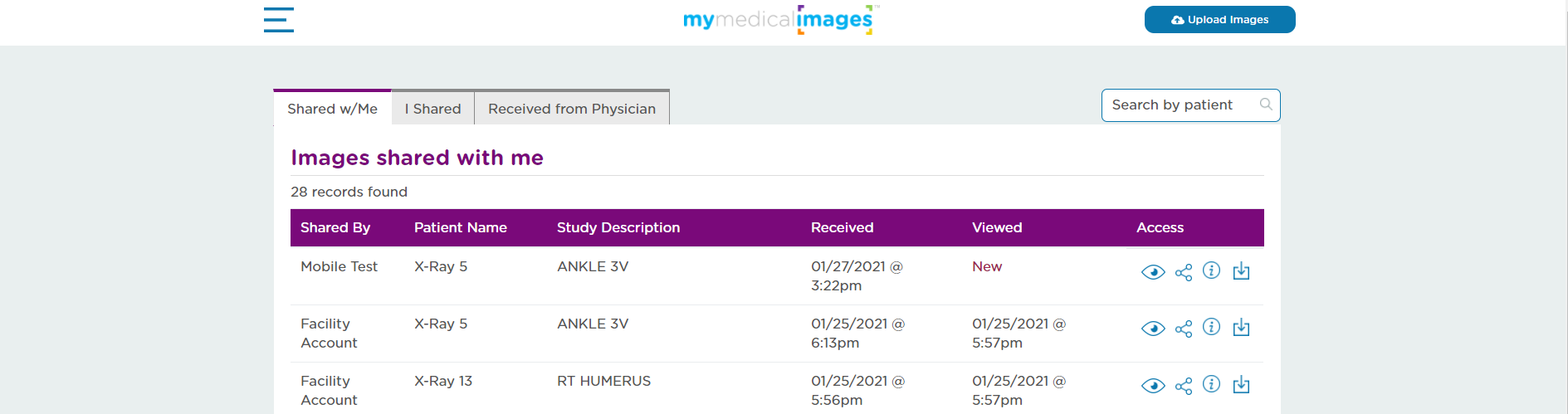Share the RT HUMERUS study
The image size is (1568, 414).
1184,386
